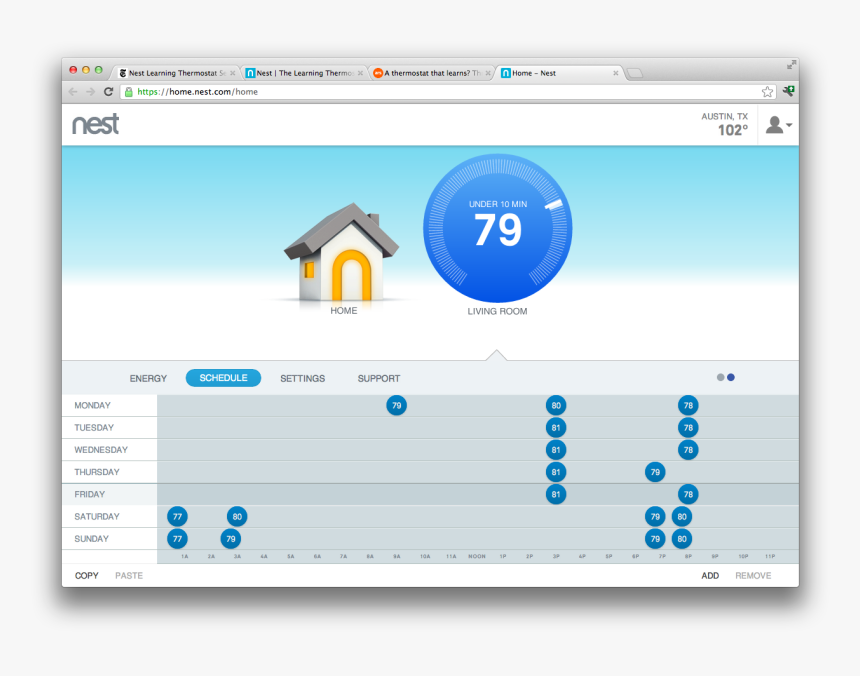This screenshot has height=676, width=860.
Task: Close the Home – Nest tab
Action: [x=615, y=73]
